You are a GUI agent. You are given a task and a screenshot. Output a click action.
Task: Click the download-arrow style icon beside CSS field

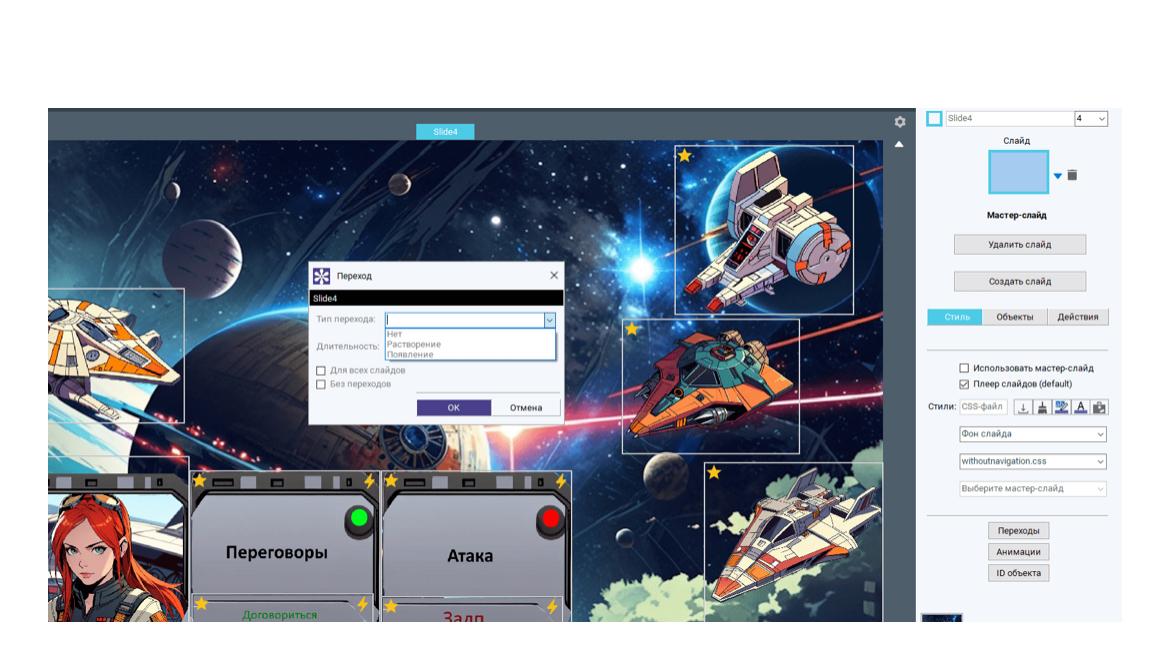click(x=1023, y=407)
